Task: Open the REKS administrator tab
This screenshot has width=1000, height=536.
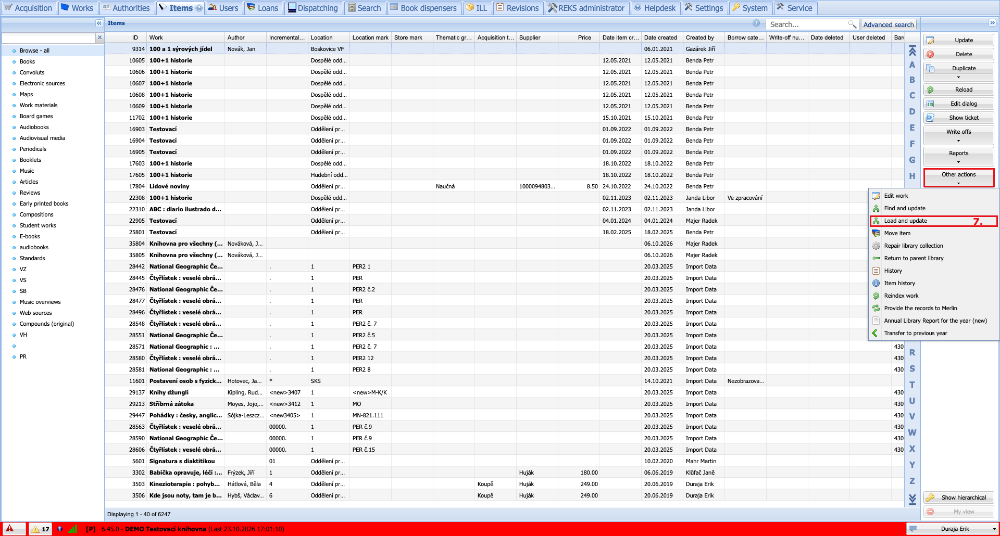Action: point(587,8)
